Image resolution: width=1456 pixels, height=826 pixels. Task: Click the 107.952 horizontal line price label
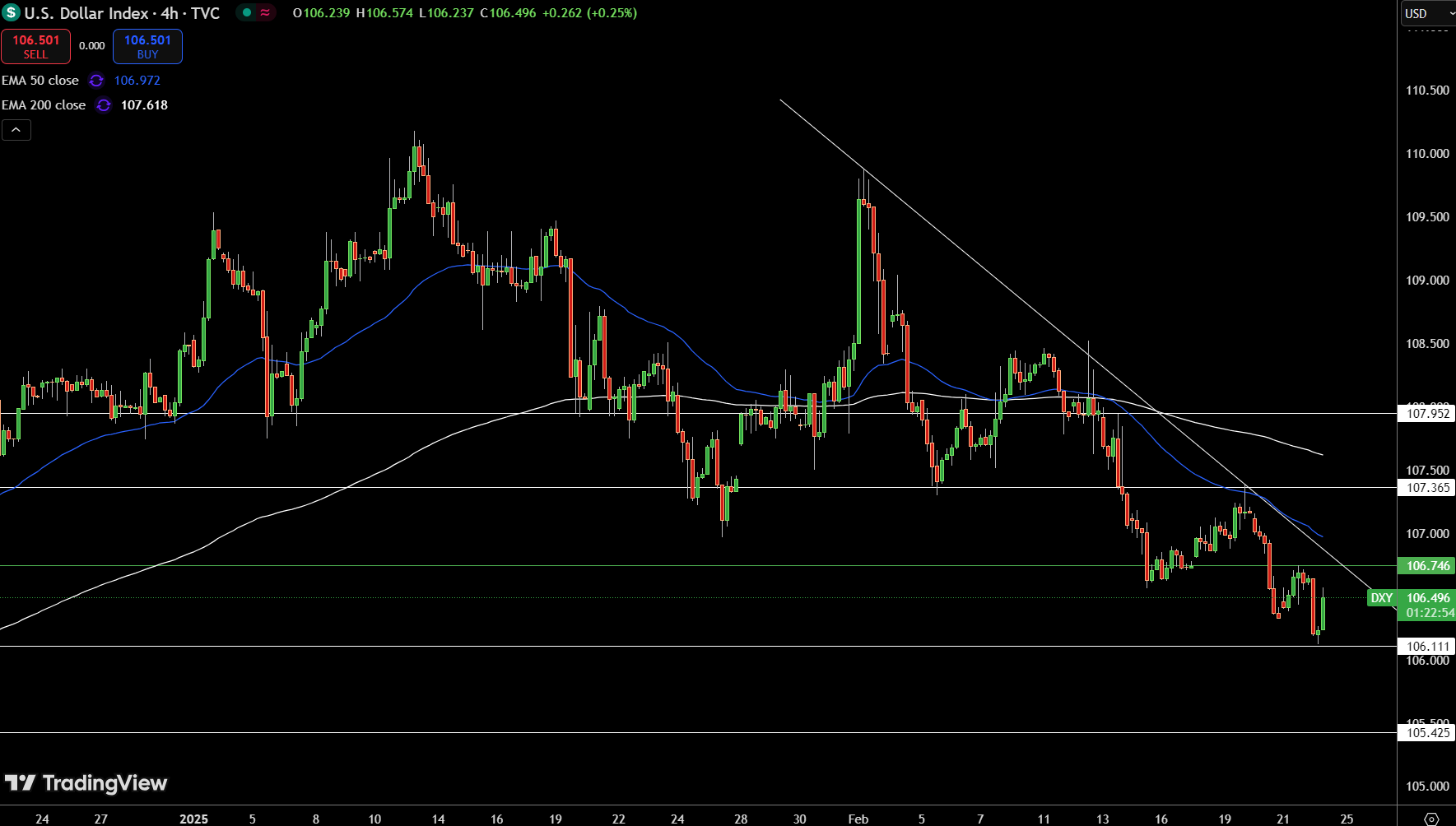tap(1427, 414)
